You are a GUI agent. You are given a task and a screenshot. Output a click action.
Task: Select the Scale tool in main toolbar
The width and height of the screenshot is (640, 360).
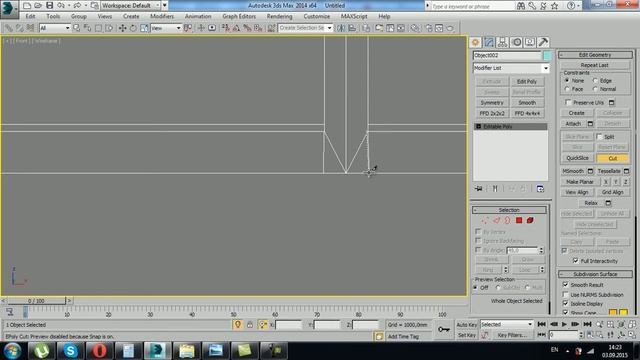coord(144,28)
